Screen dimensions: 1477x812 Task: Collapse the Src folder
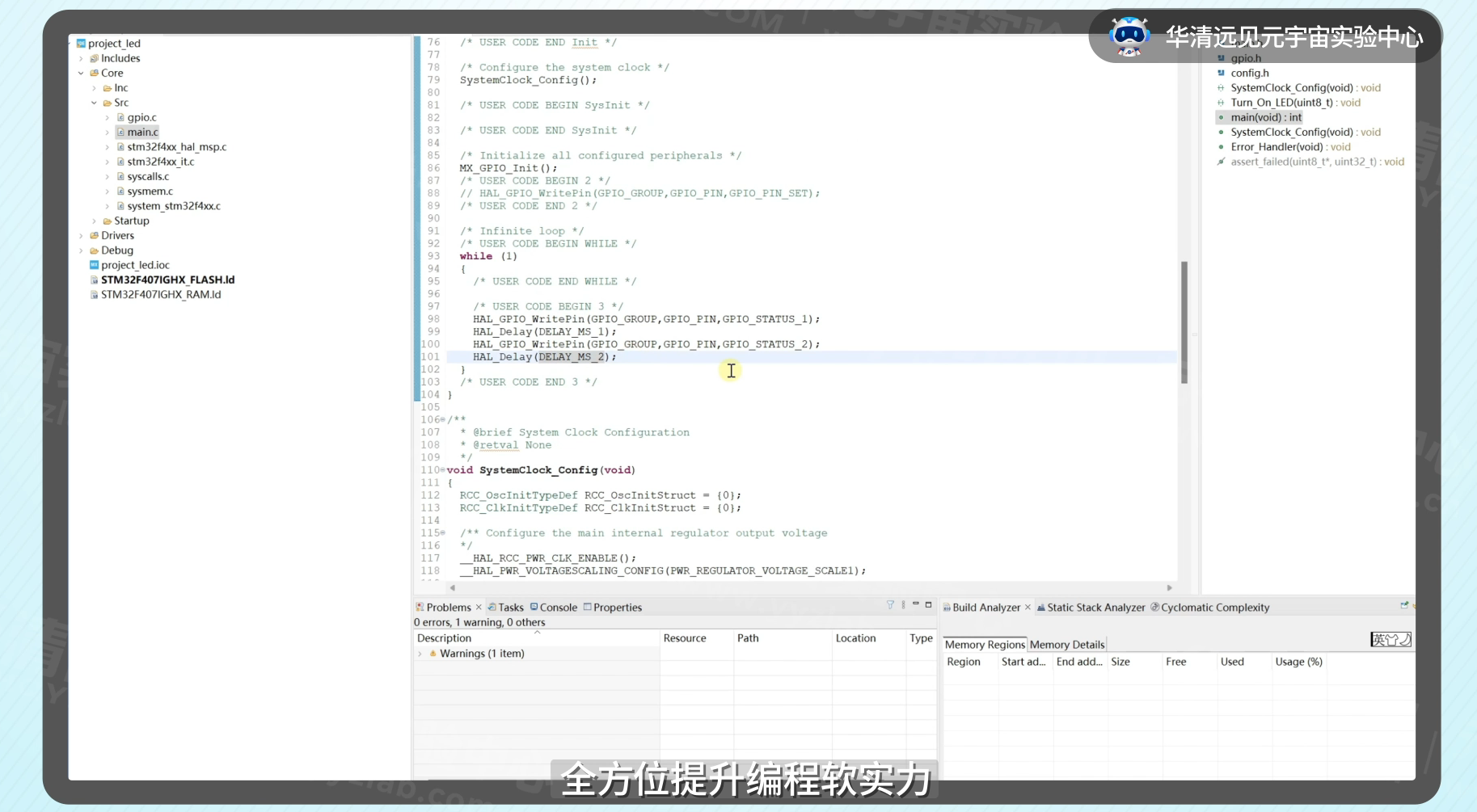click(94, 103)
